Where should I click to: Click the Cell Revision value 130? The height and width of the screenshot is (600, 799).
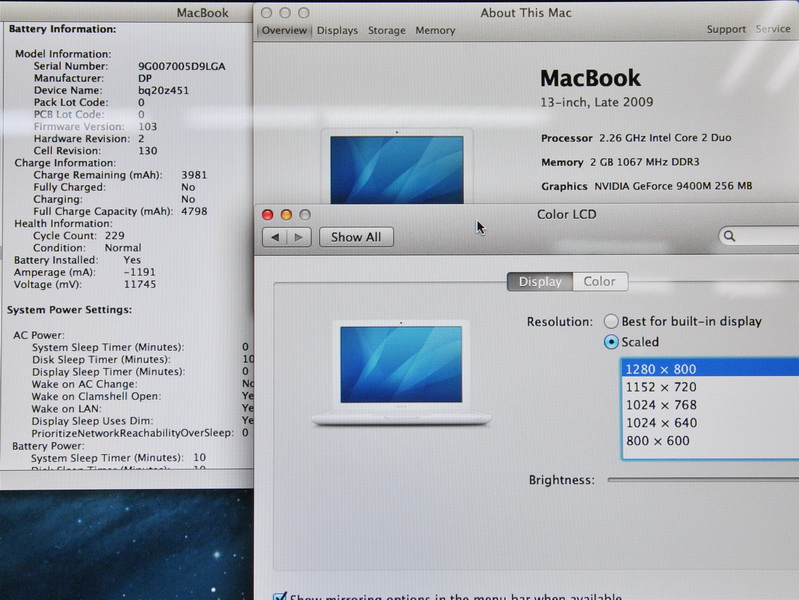point(147,151)
